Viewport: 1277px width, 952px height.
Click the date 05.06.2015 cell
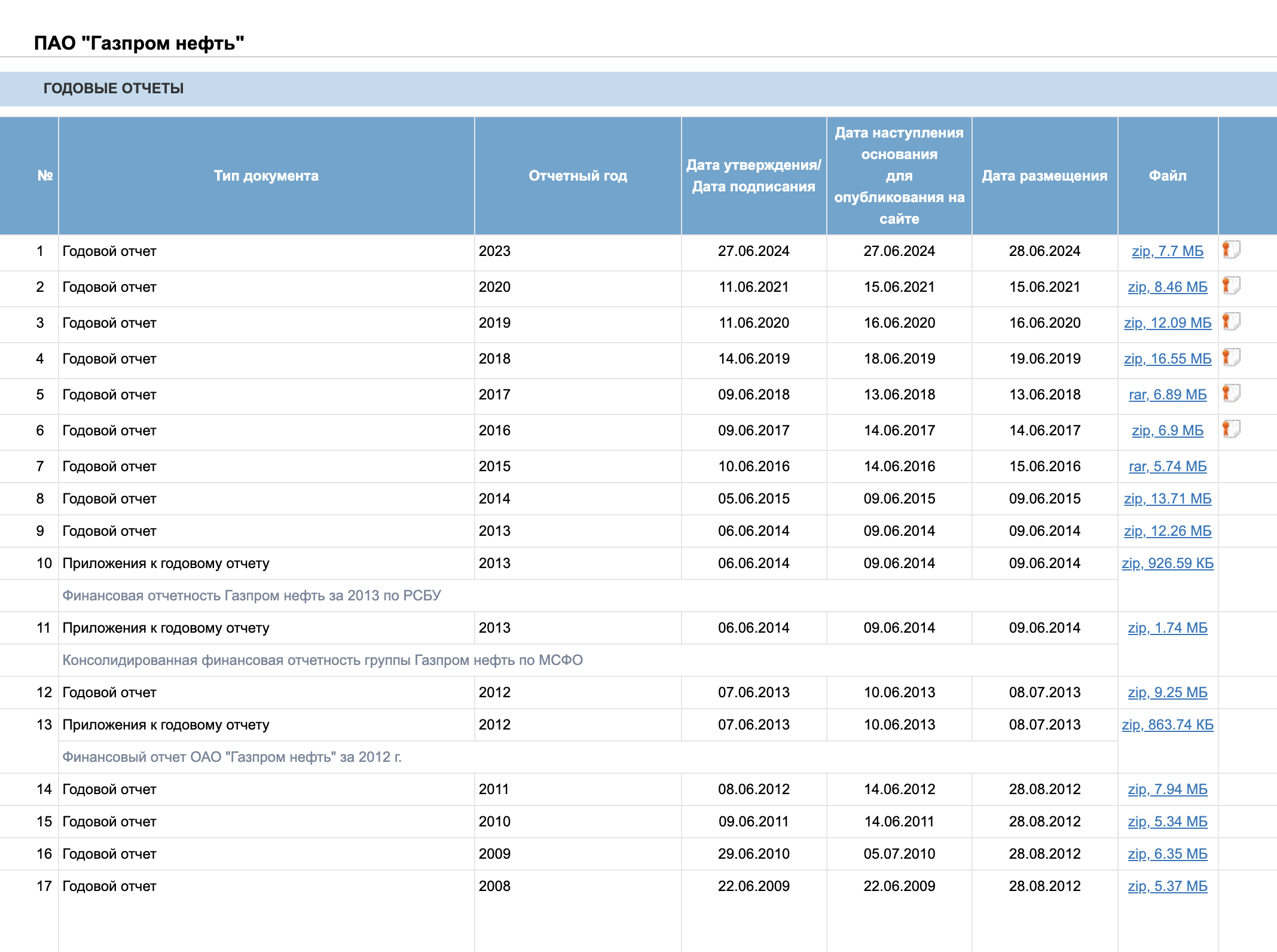(x=753, y=499)
